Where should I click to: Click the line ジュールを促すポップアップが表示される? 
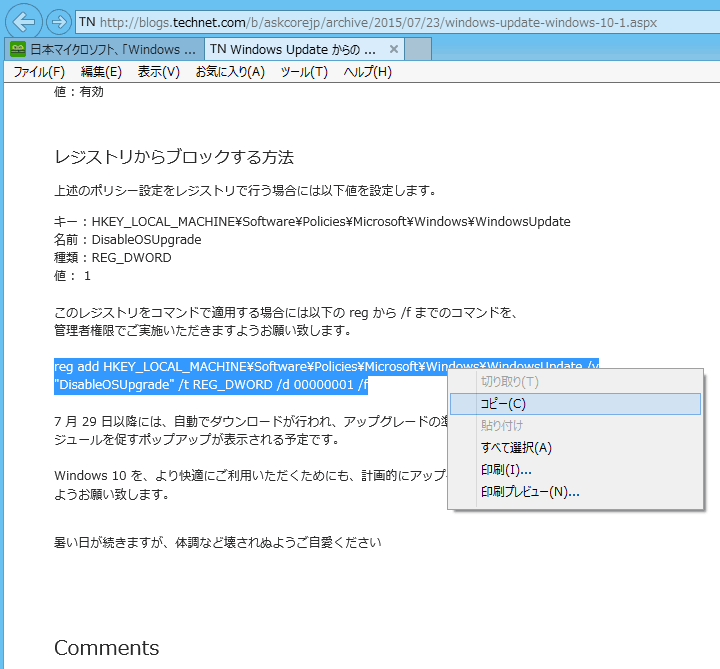coord(197,440)
